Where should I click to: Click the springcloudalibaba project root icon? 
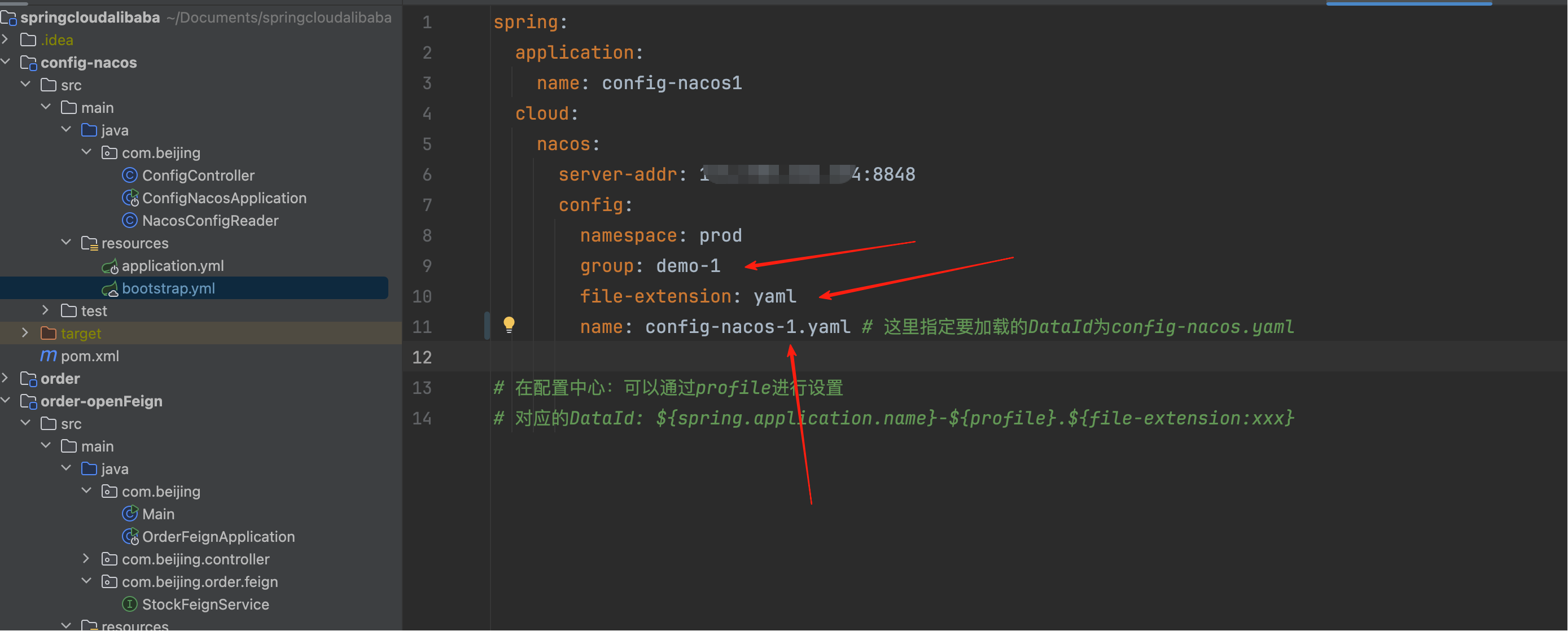(8, 17)
